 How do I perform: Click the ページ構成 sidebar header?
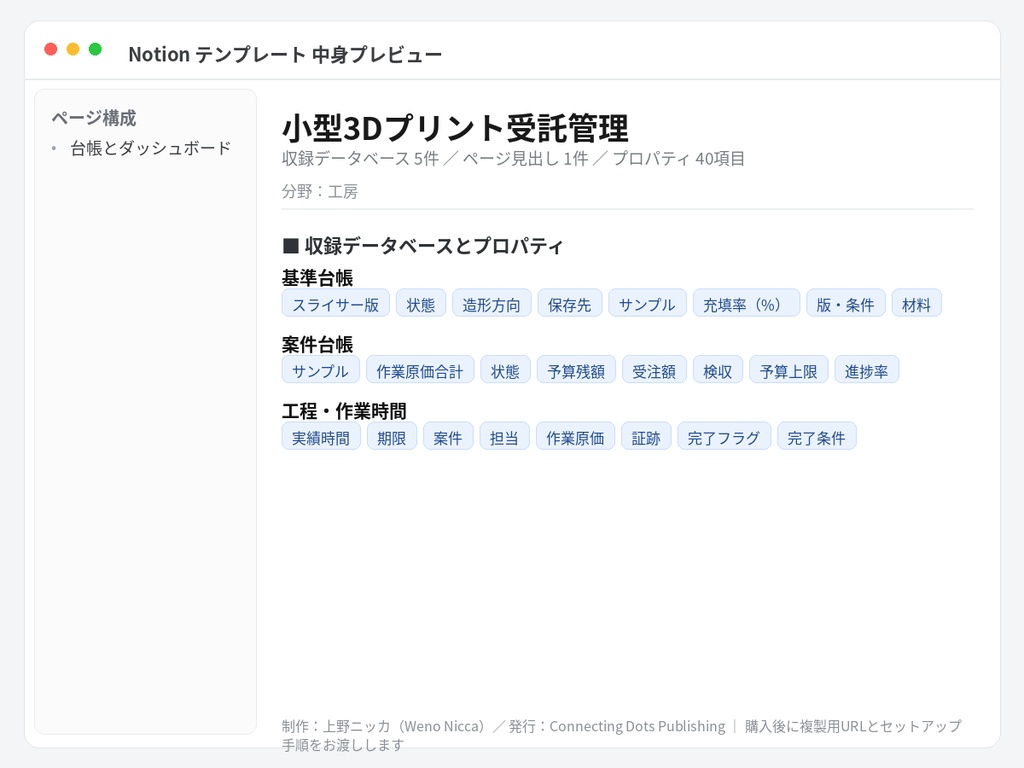[94, 118]
